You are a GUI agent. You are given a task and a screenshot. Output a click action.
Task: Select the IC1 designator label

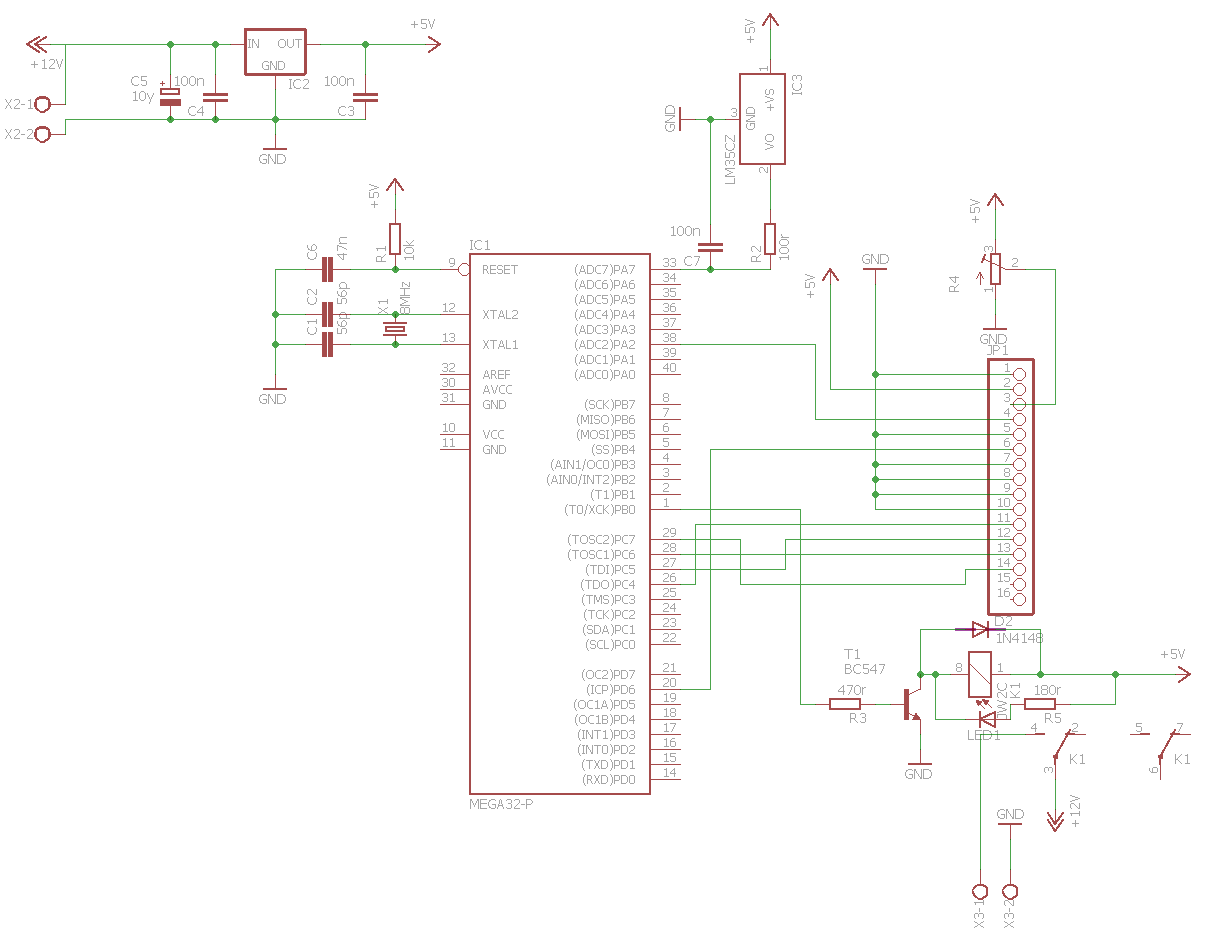point(480,245)
